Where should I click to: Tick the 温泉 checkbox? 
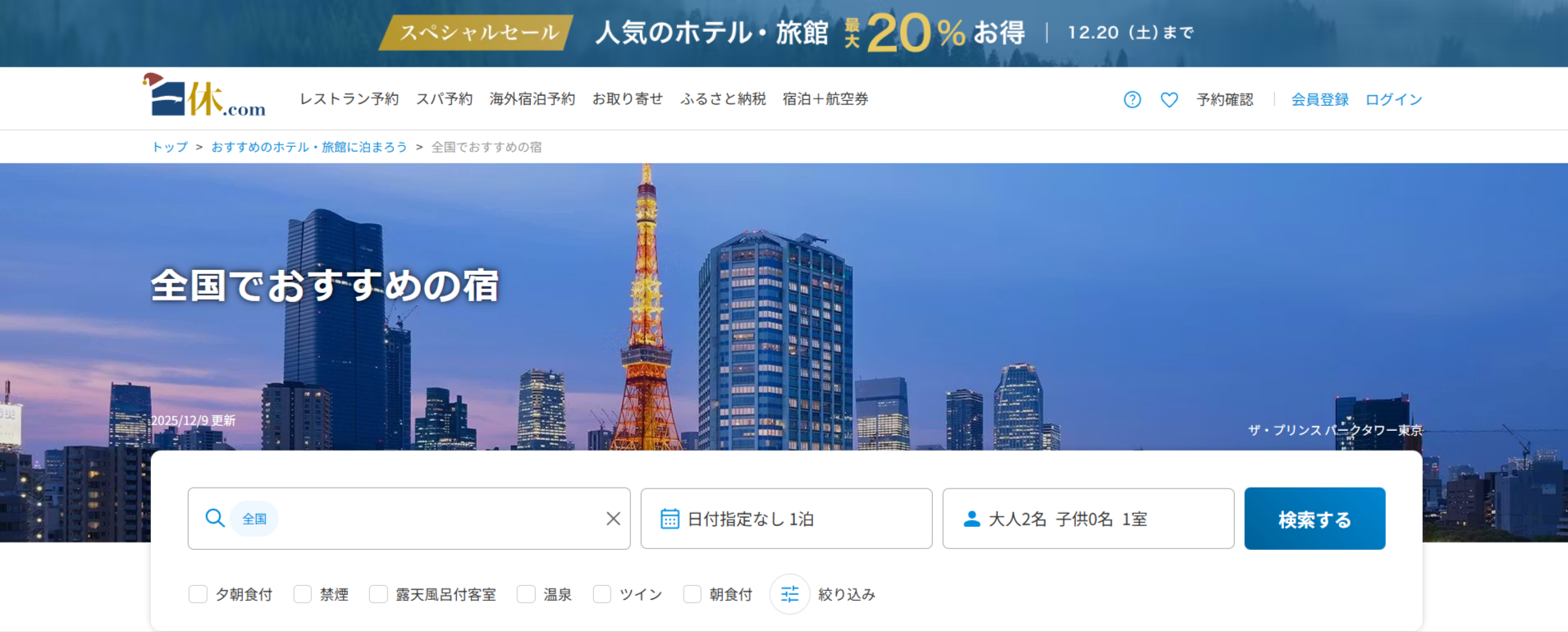526,594
